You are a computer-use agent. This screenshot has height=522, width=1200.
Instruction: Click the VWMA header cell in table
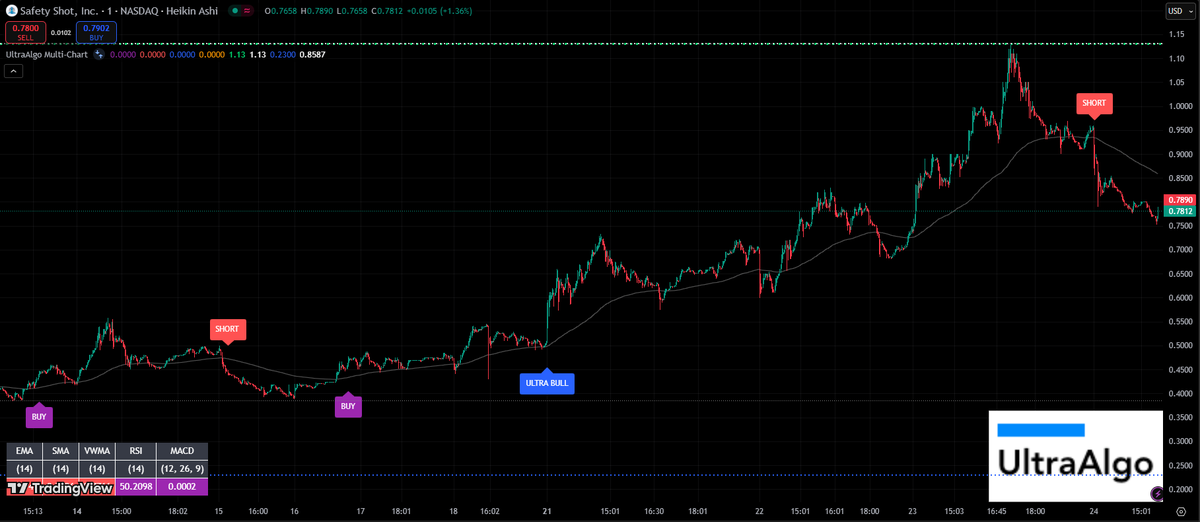pos(97,451)
